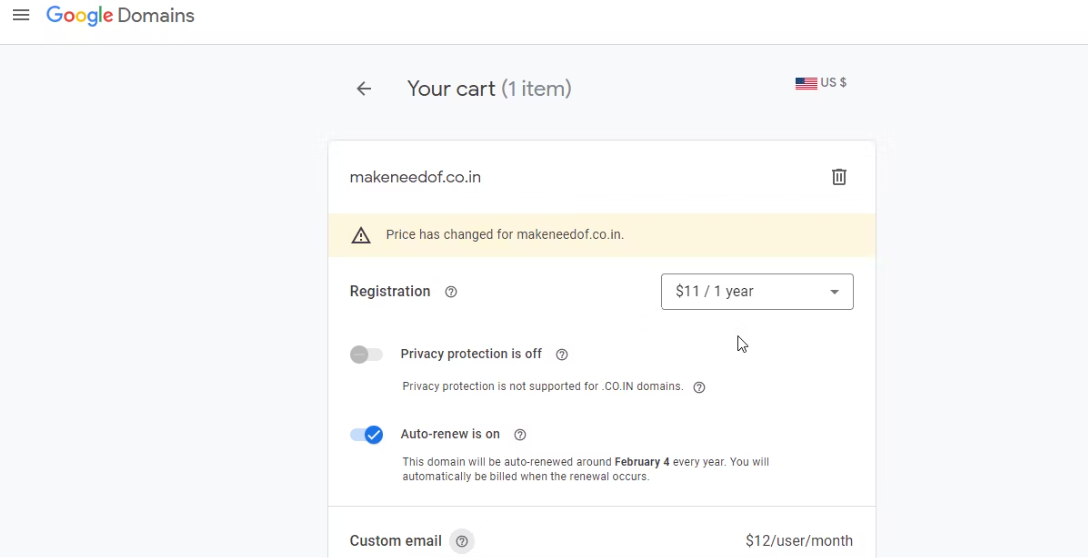Image resolution: width=1088 pixels, height=558 pixels.
Task: Expand the $11 / 1 year registration dropdown
Action: click(757, 292)
